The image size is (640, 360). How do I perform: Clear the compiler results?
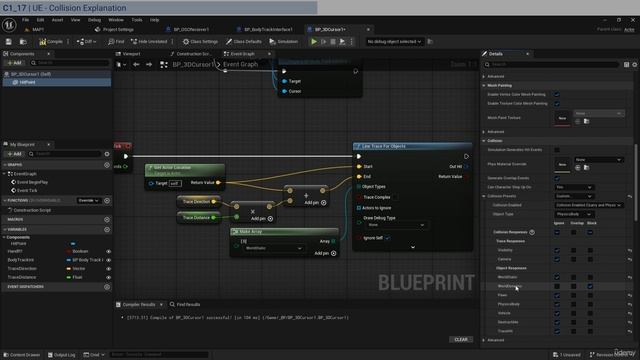pos(461,340)
